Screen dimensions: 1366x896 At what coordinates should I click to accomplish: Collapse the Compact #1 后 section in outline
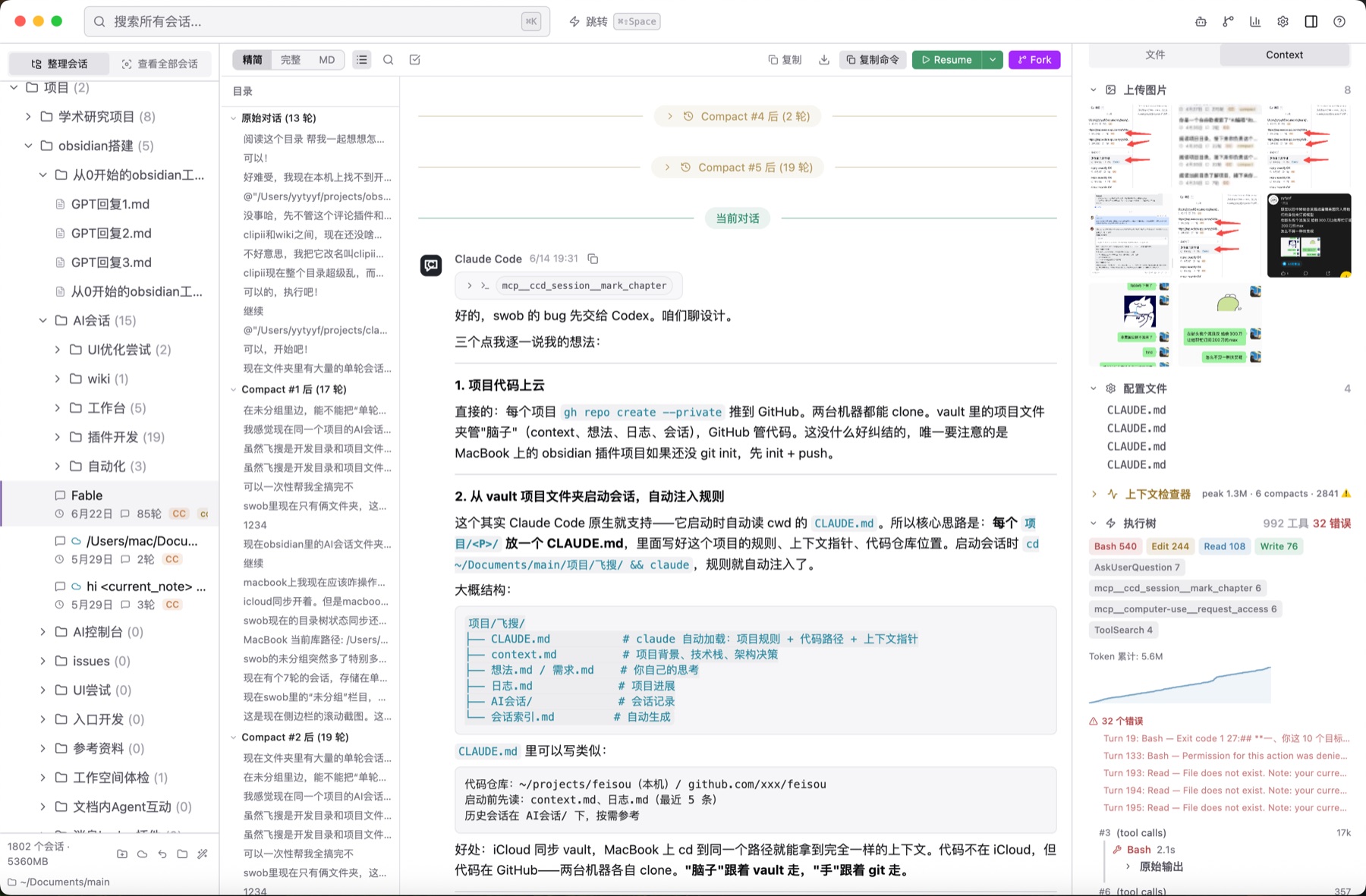tap(234, 390)
